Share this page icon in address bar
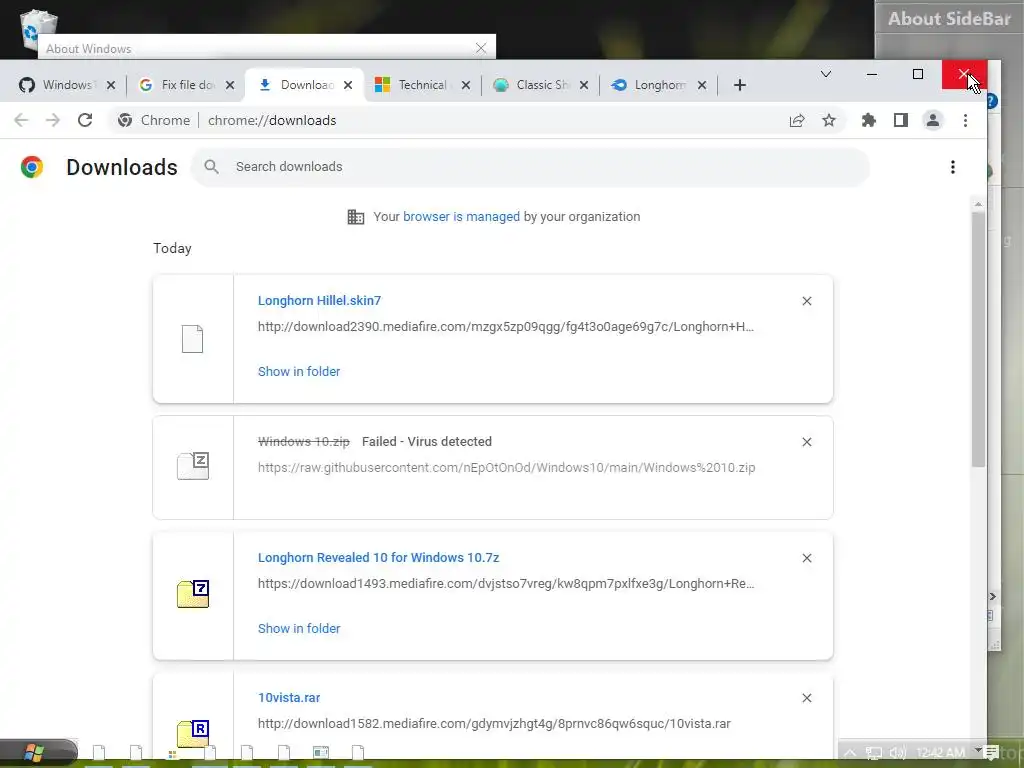Viewport: 1024px width, 768px height. click(x=797, y=120)
